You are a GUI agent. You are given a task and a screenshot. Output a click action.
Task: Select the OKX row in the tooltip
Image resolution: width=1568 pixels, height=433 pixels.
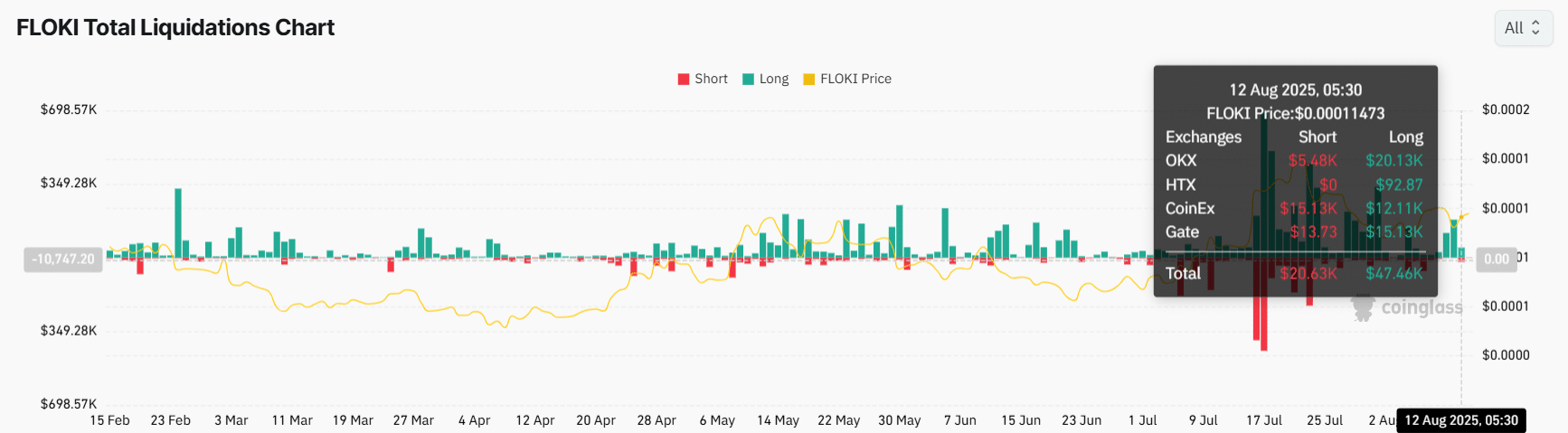tap(1294, 160)
